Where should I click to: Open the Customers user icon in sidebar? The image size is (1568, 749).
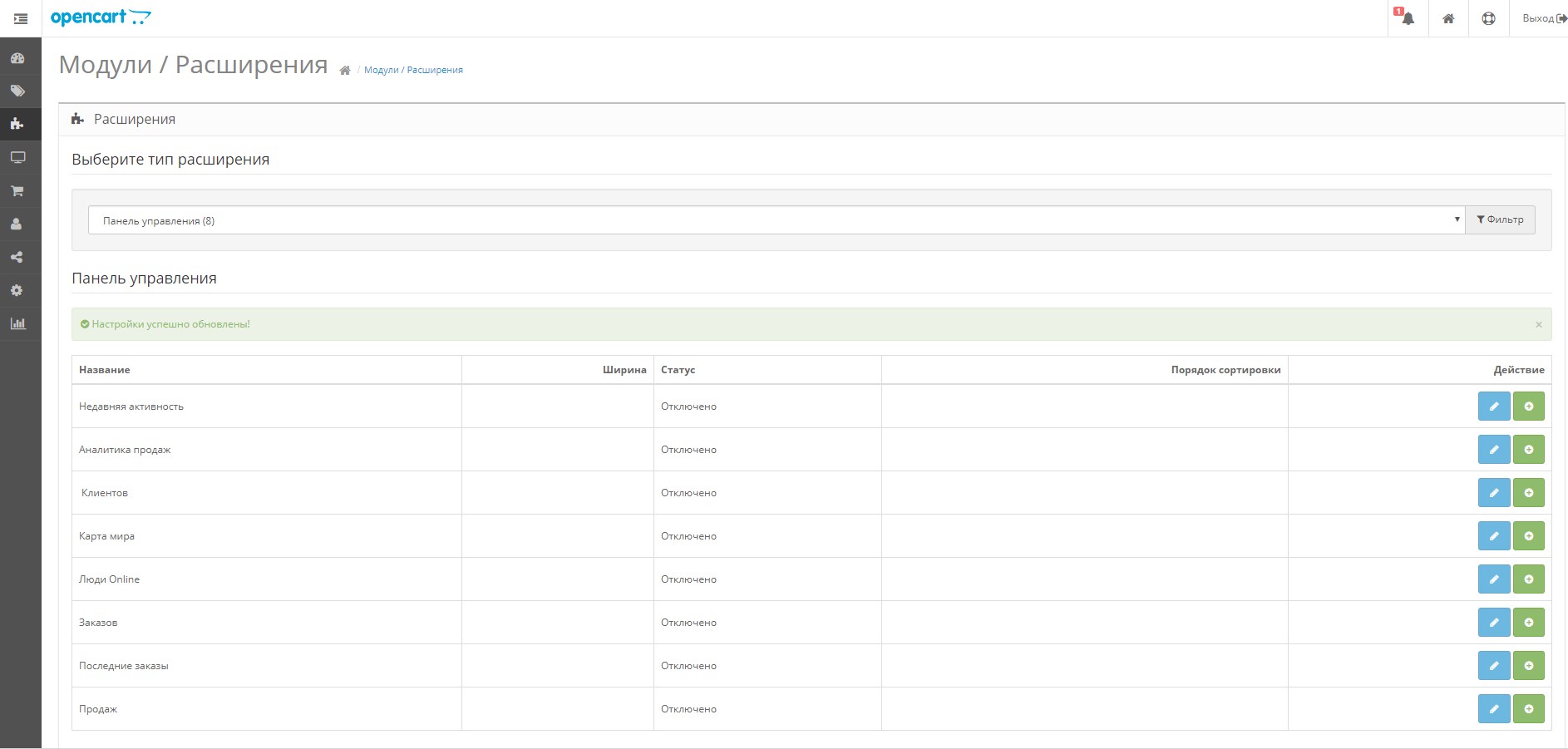tap(17, 224)
